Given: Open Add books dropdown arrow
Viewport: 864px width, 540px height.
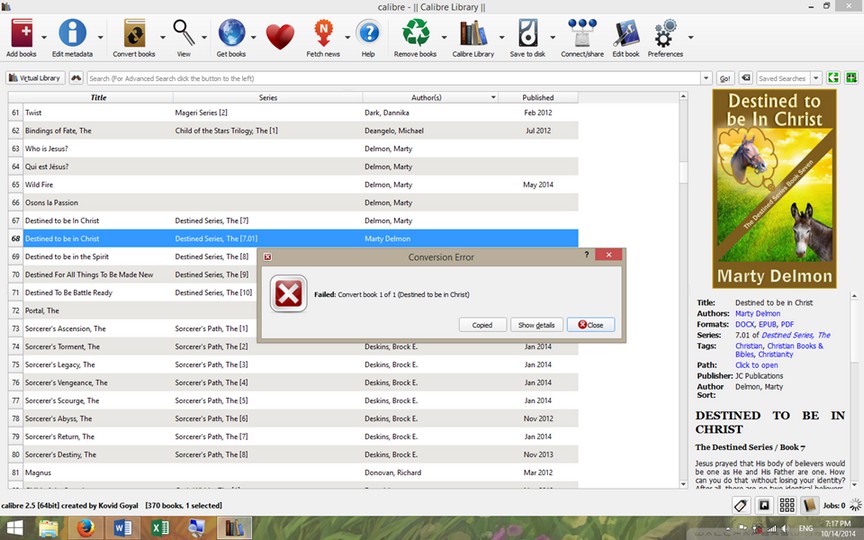Looking at the screenshot, I should 44,37.
